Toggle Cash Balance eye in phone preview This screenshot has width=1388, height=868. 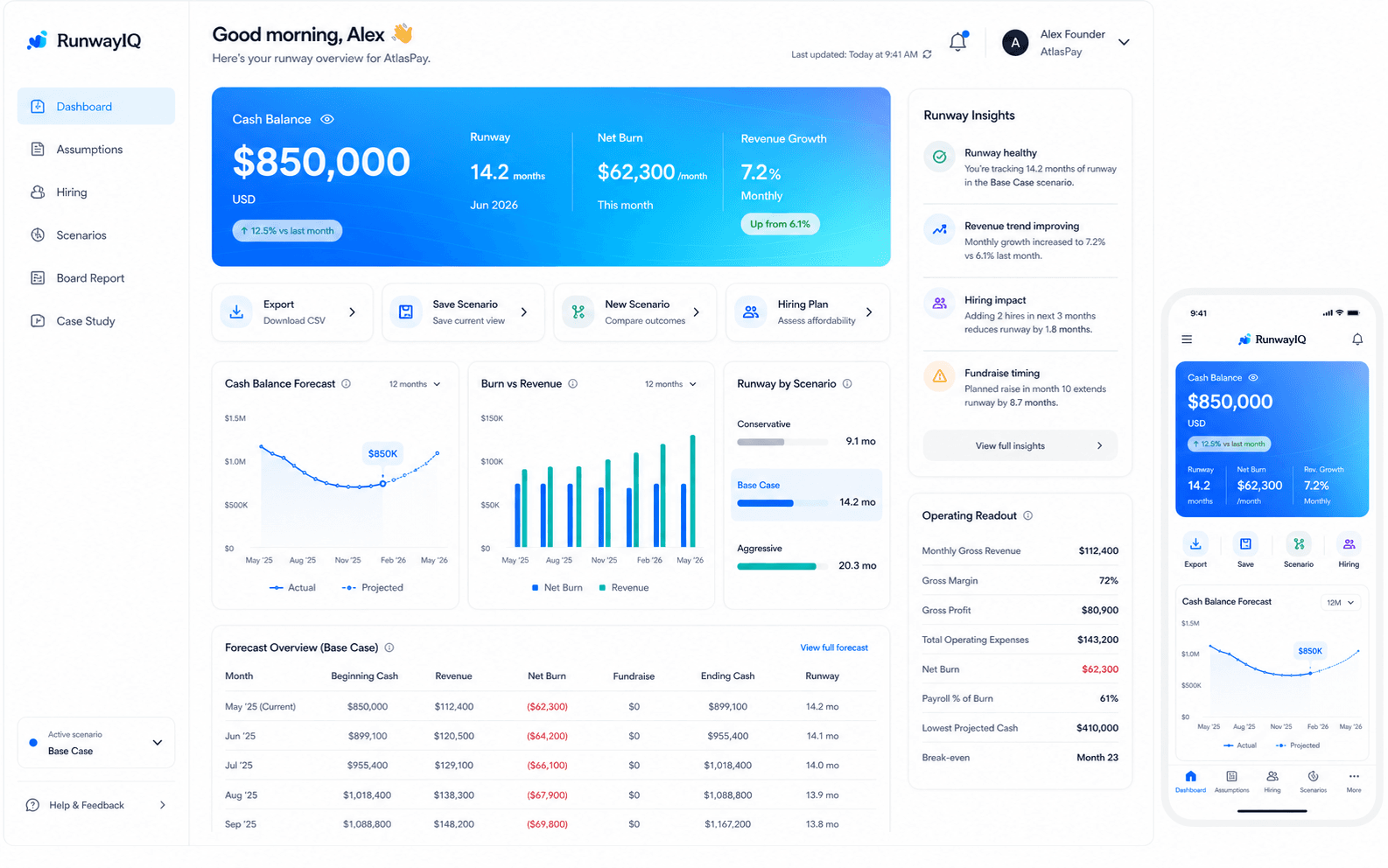pyautogui.click(x=1253, y=378)
